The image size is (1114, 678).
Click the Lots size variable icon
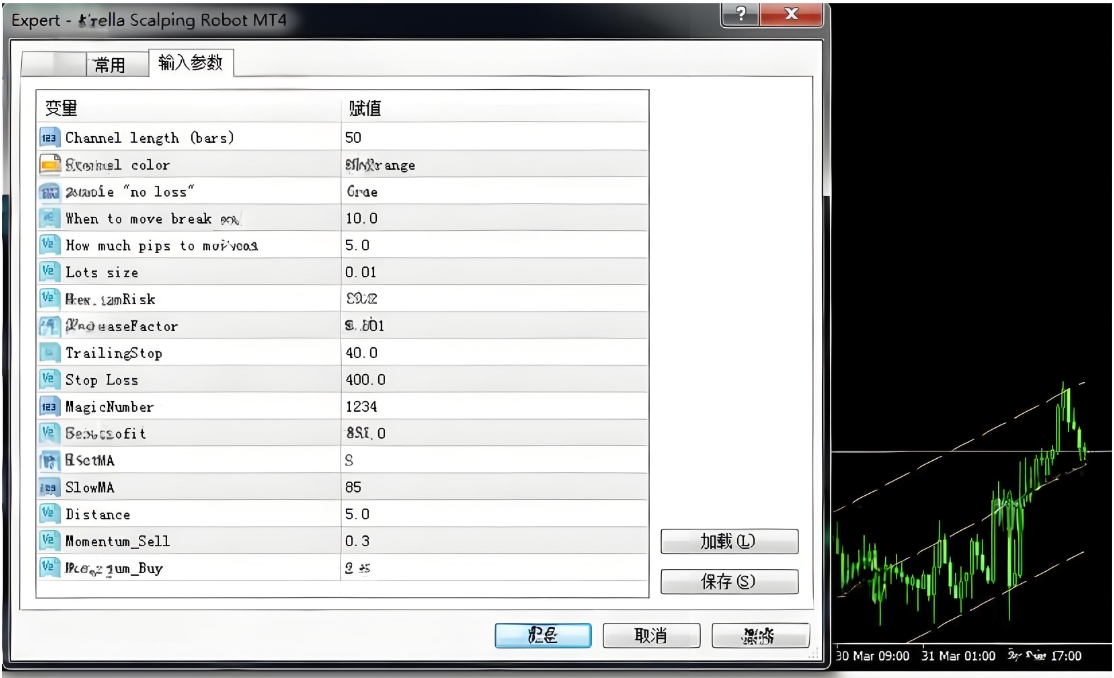click(x=48, y=271)
